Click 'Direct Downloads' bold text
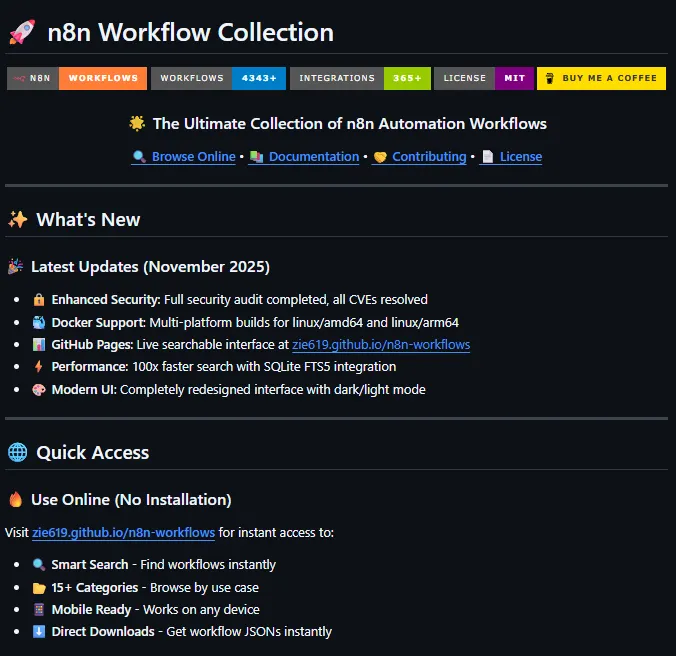The image size is (676, 656). [x=103, y=631]
